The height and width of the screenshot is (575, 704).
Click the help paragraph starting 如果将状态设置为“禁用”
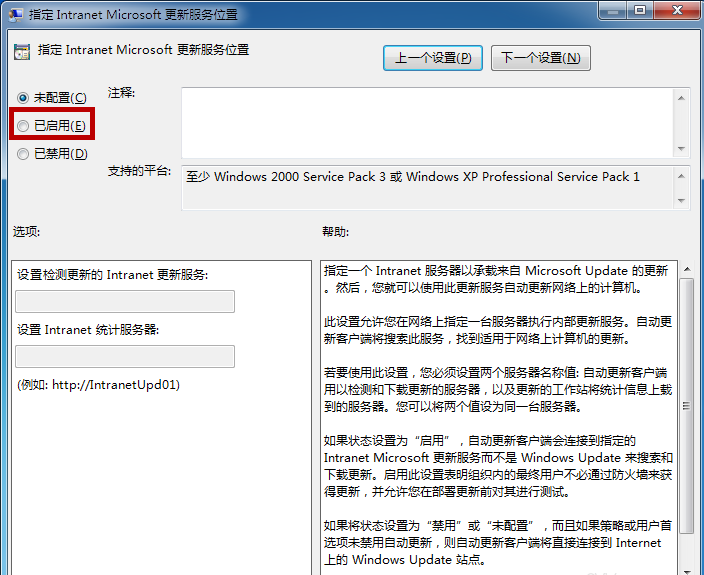point(498,542)
